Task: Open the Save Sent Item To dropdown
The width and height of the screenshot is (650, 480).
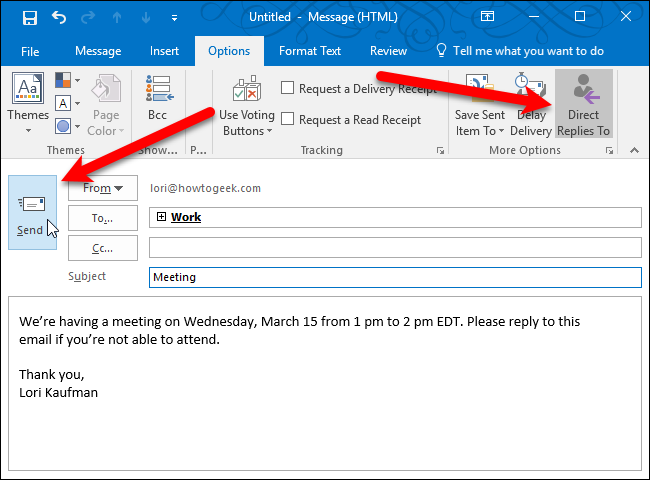Action: (480, 104)
